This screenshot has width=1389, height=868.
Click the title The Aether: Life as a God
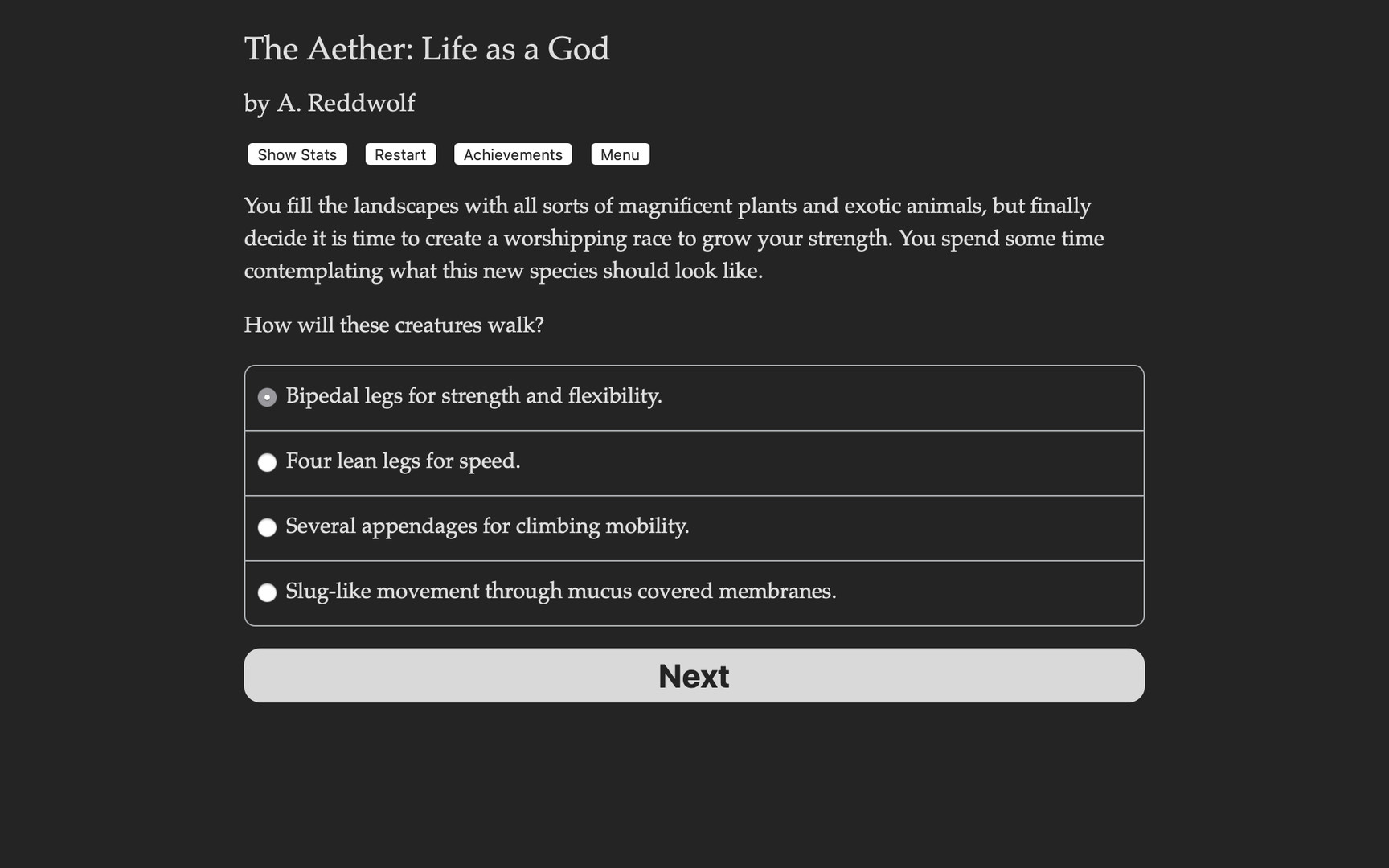[x=427, y=49]
